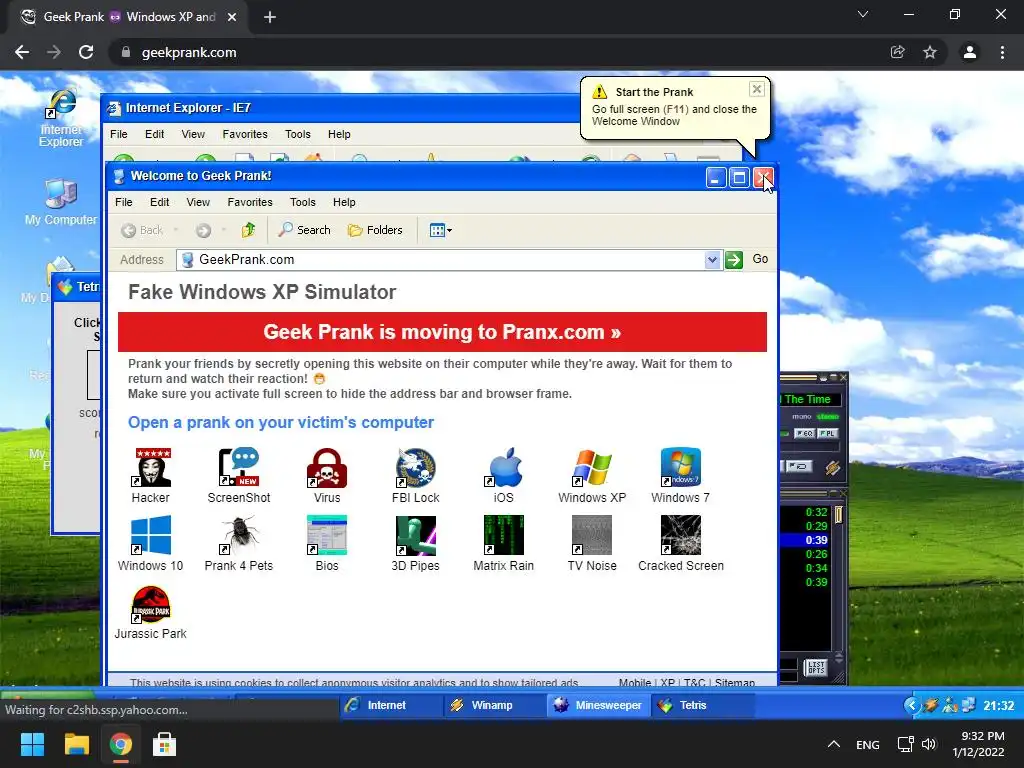Open a new Chrome tab
Viewport: 1024px width, 768px height.
click(270, 17)
